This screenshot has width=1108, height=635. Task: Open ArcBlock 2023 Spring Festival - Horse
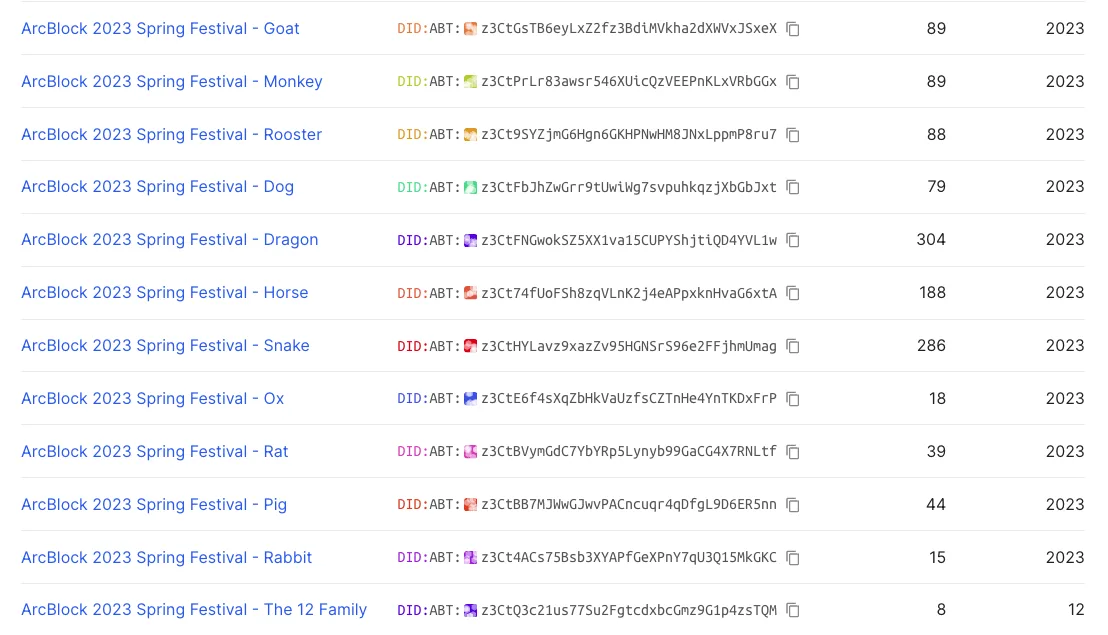[165, 292]
